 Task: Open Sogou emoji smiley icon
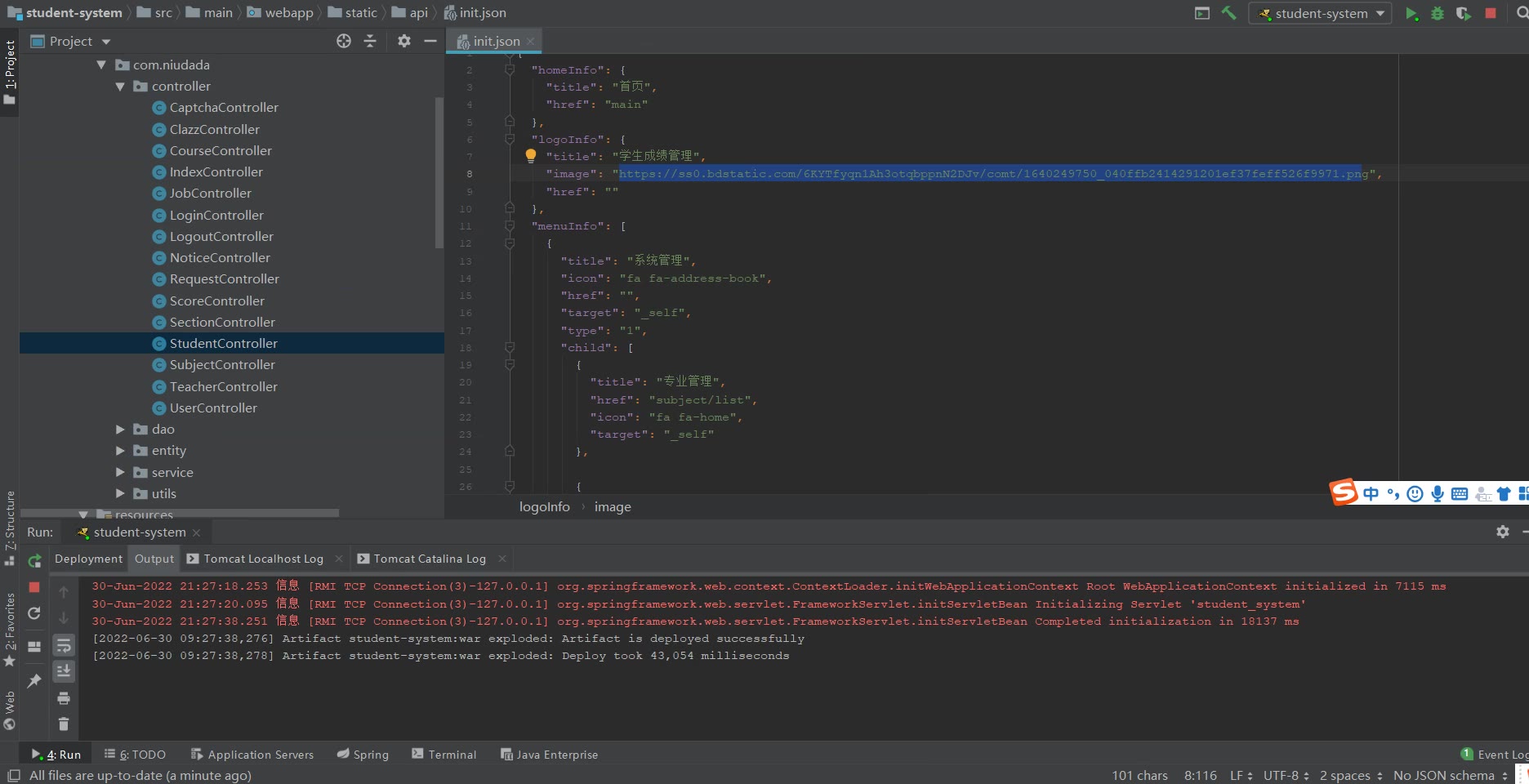(x=1415, y=493)
